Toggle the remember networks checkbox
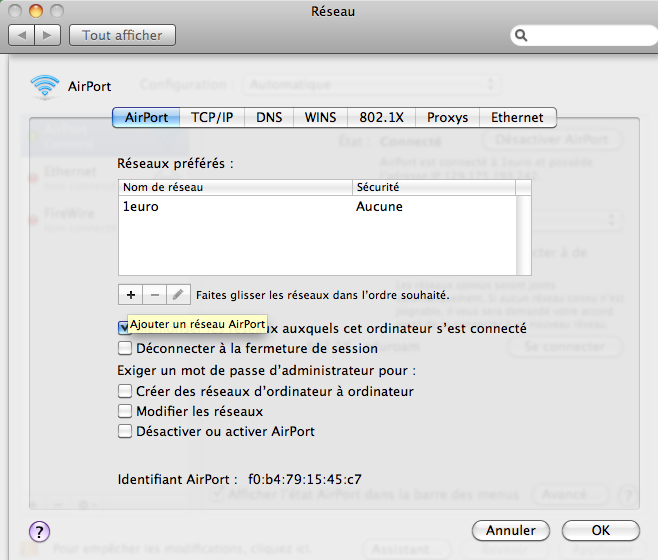658x560 pixels. point(123,328)
